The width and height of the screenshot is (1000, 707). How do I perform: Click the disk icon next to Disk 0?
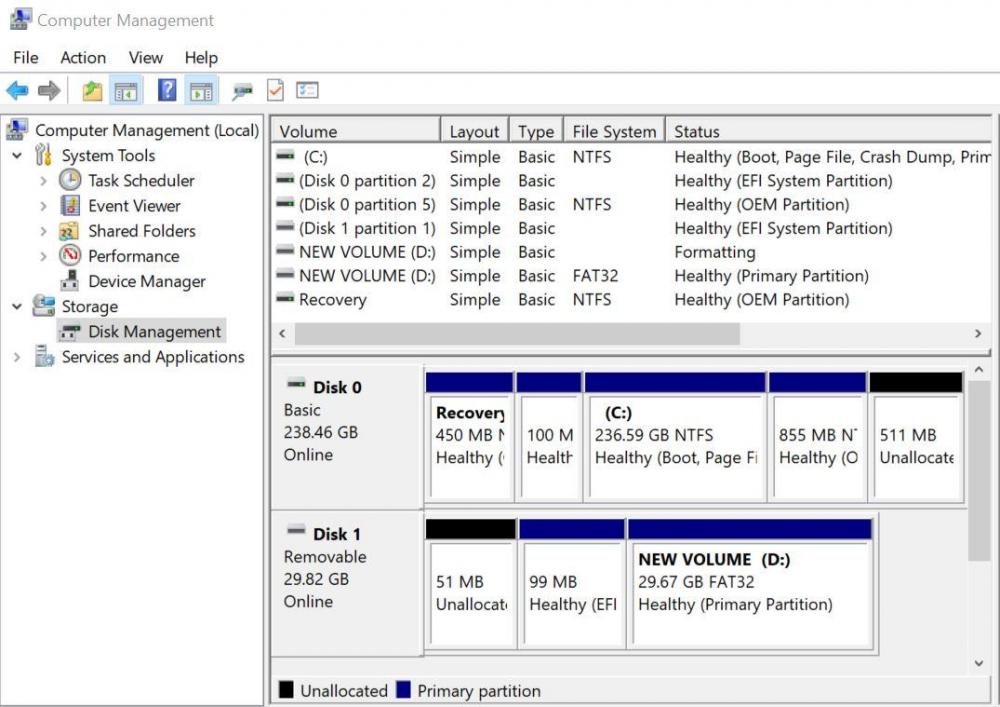click(x=296, y=384)
